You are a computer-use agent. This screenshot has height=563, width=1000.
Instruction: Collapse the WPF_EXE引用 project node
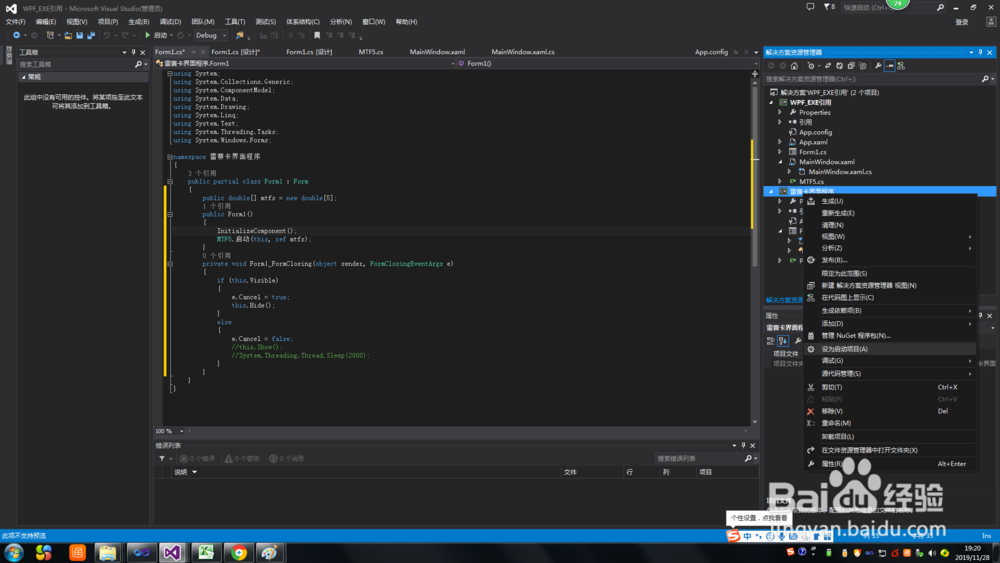(x=771, y=103)
